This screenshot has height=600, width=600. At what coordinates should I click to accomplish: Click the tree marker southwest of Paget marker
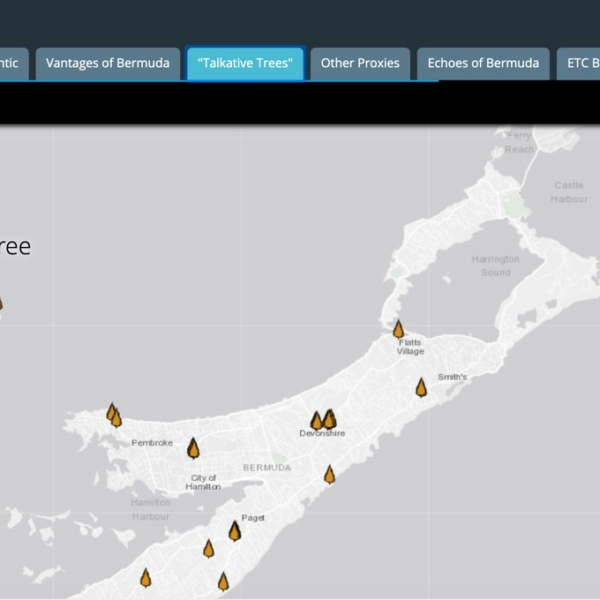pos(208,548)
